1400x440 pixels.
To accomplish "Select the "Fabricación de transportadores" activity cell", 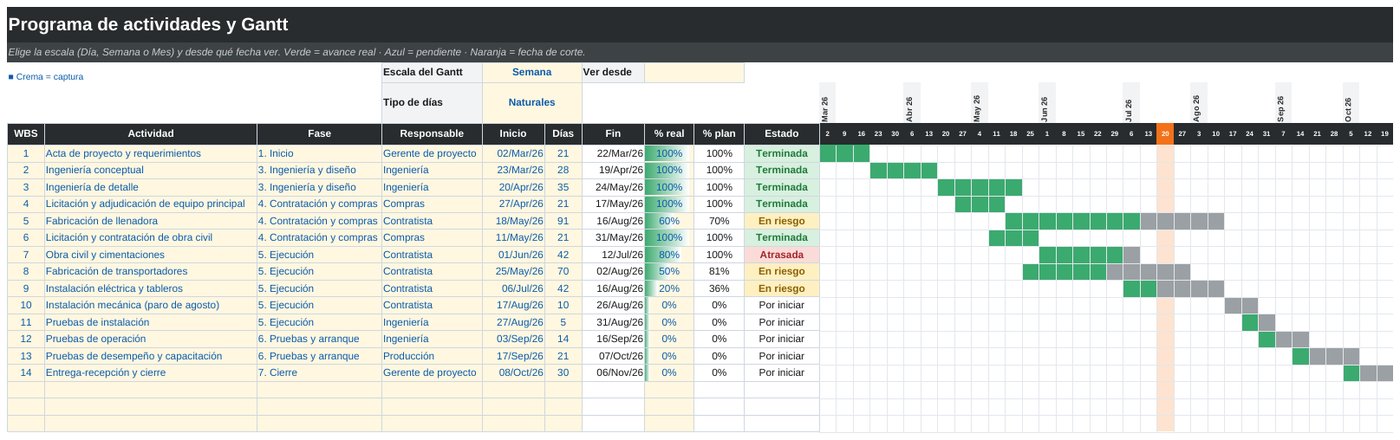I will 151,271.
